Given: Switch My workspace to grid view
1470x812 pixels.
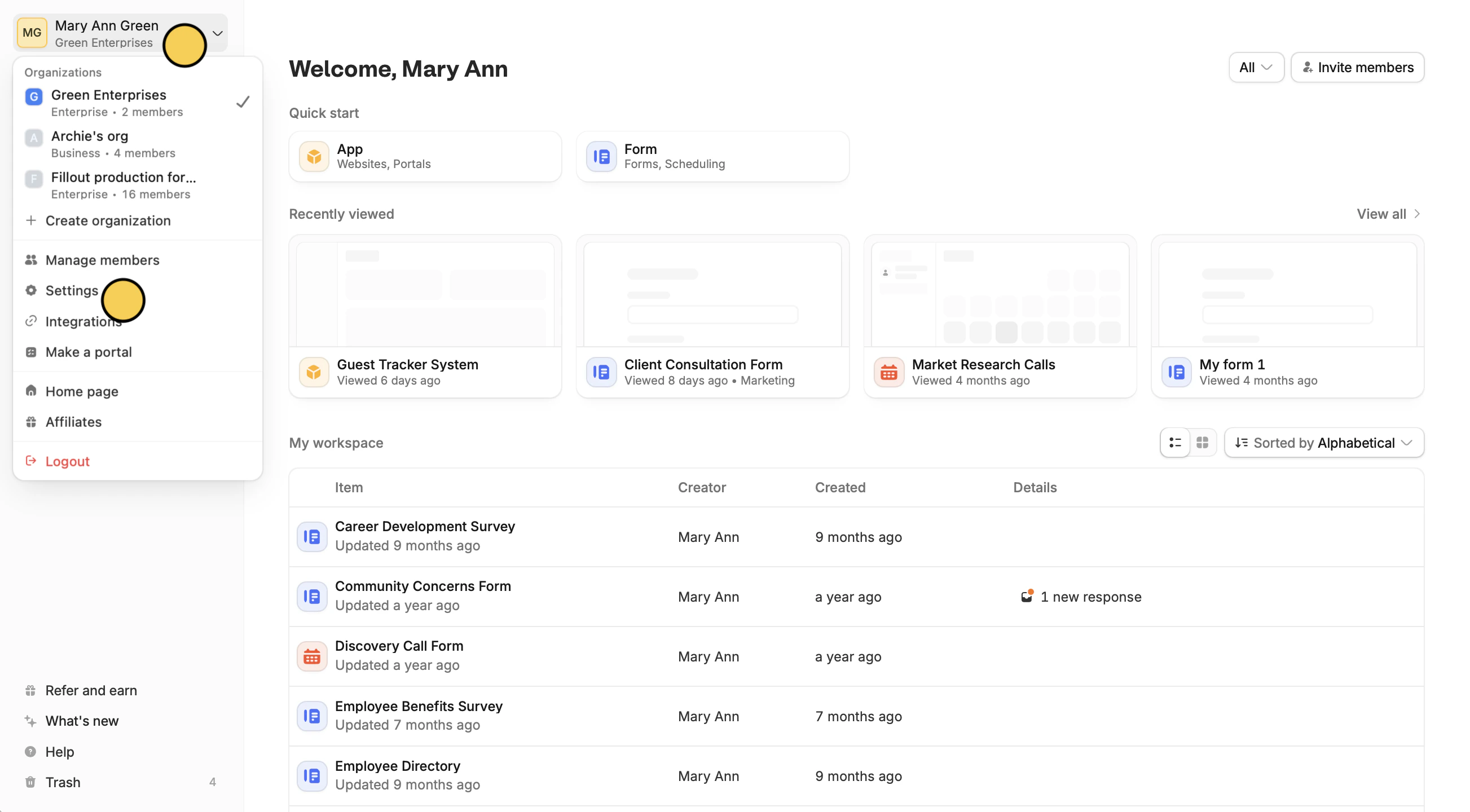Looking at the screenshot, I should tap(1203, 443).
